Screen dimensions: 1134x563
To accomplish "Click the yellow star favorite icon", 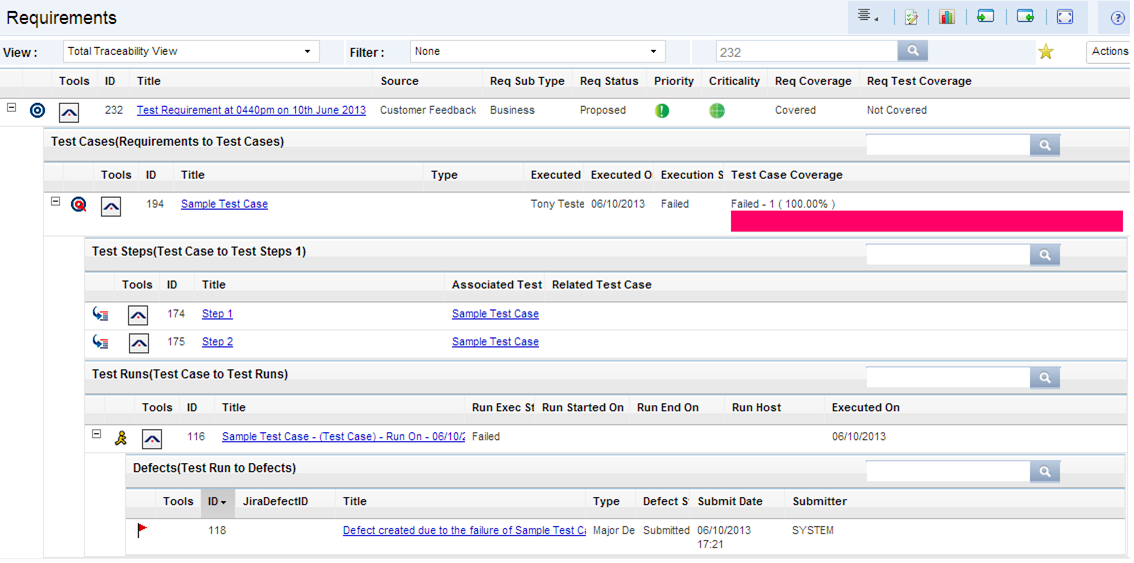I will (1046, 51).
